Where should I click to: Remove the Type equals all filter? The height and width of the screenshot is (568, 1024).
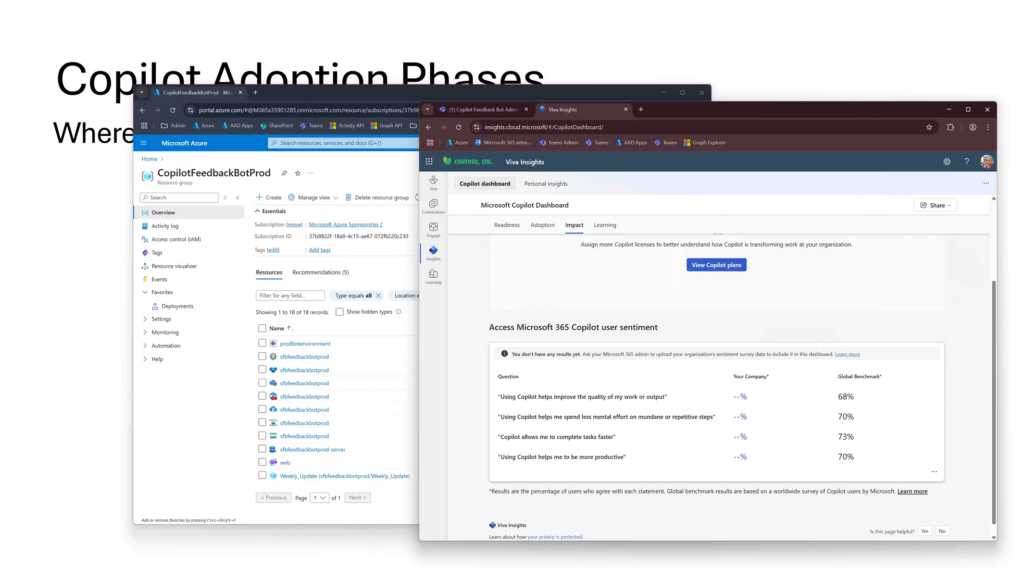pyautogui.click(x=379, y=296)
